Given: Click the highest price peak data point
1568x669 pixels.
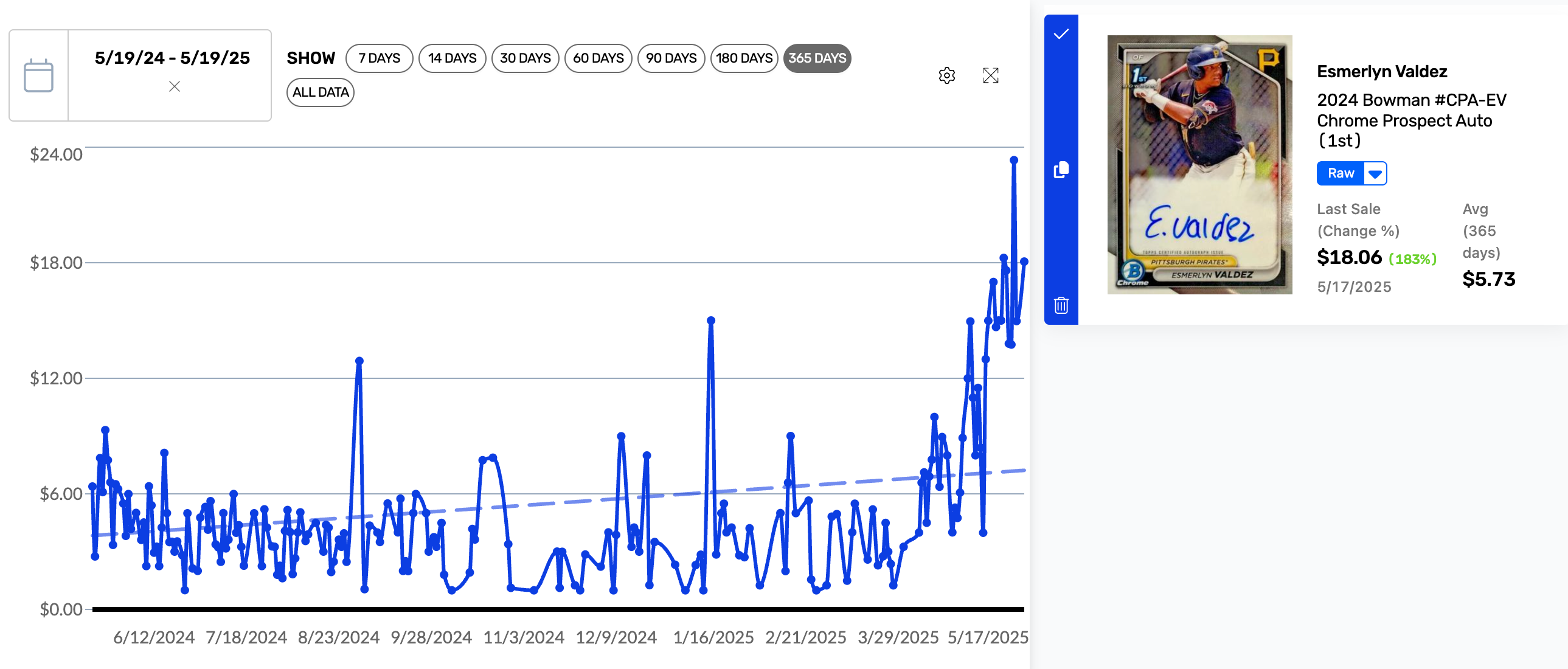Looking at the screenshot, I should (x=1013, y=160).
